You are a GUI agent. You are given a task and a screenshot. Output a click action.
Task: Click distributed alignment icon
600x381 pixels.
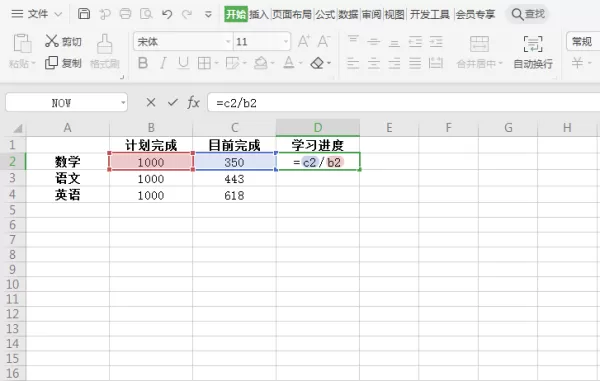tap(436, 63)
